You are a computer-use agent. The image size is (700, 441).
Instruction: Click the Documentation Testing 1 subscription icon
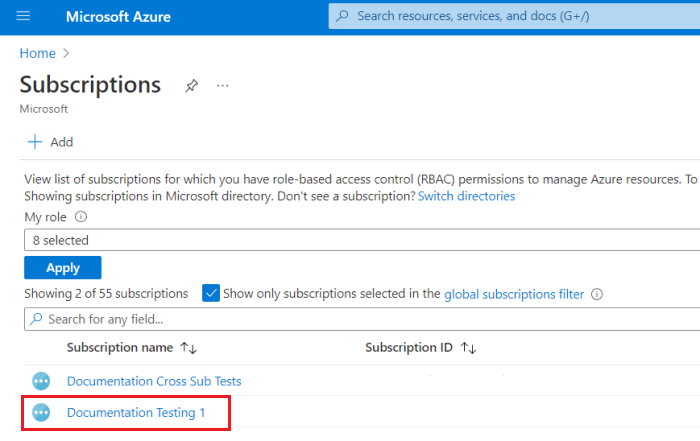pos(41,412)
